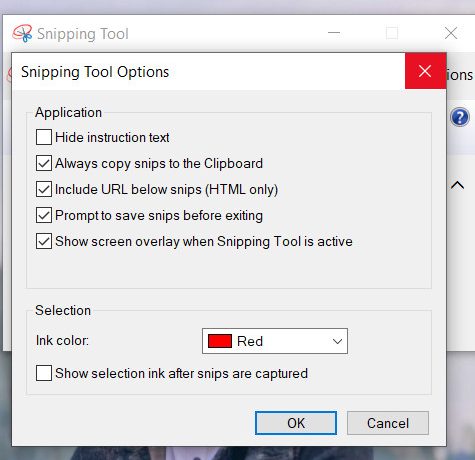475x460 pixels.
Task: Uncheck Always copy snips to the Clipboard
Action: point(44,163)
